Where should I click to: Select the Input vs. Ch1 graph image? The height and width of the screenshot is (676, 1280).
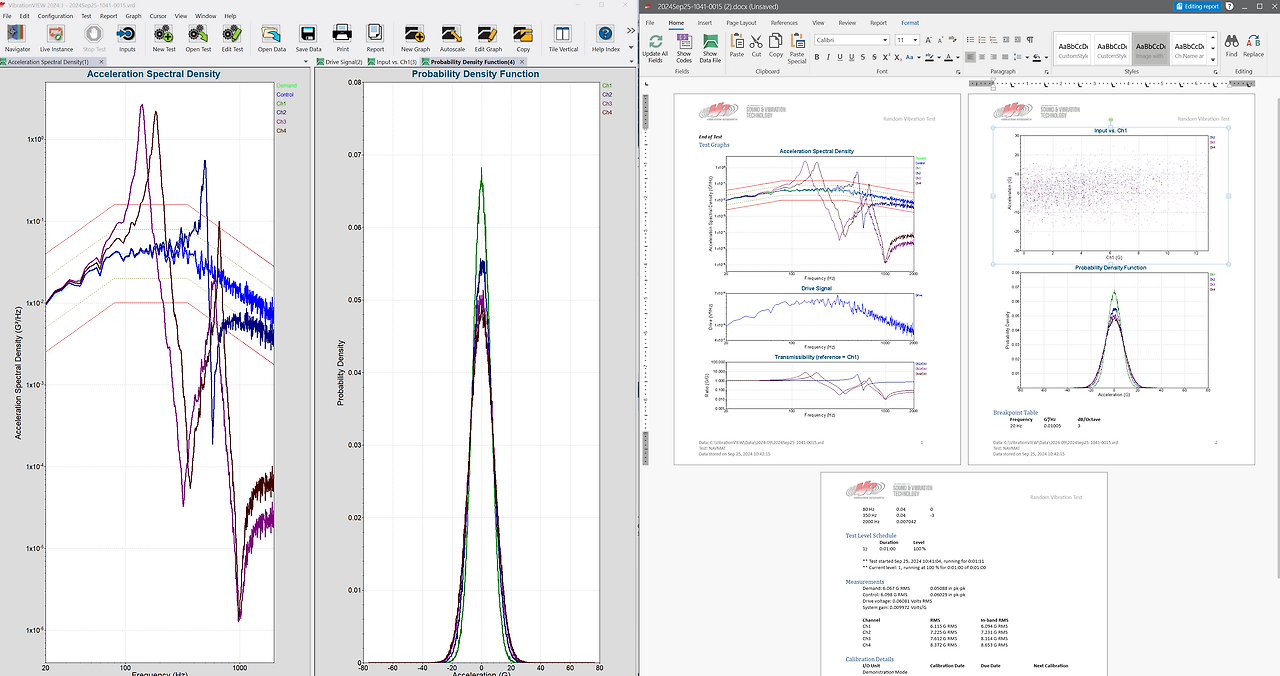click(1110, 196)
